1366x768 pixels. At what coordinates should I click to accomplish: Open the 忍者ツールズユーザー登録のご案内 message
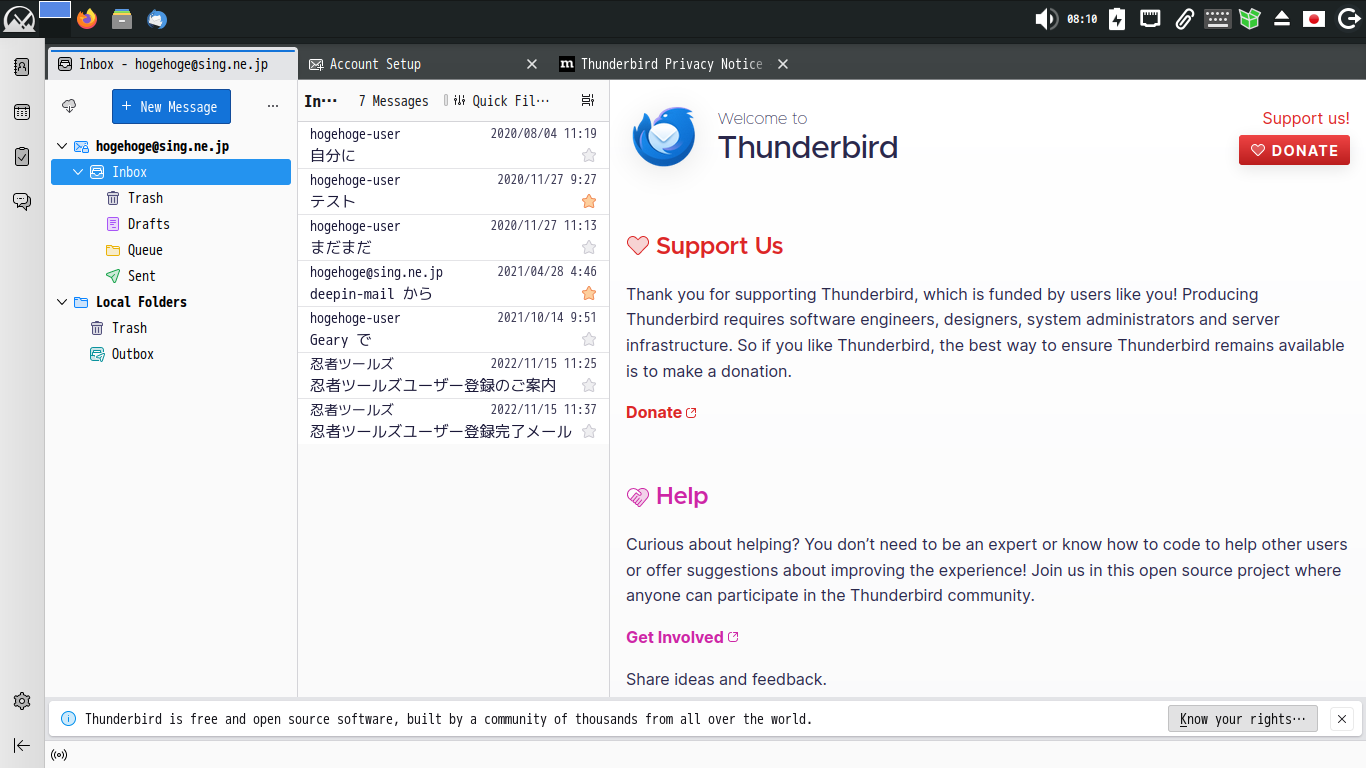pos(453,376)
